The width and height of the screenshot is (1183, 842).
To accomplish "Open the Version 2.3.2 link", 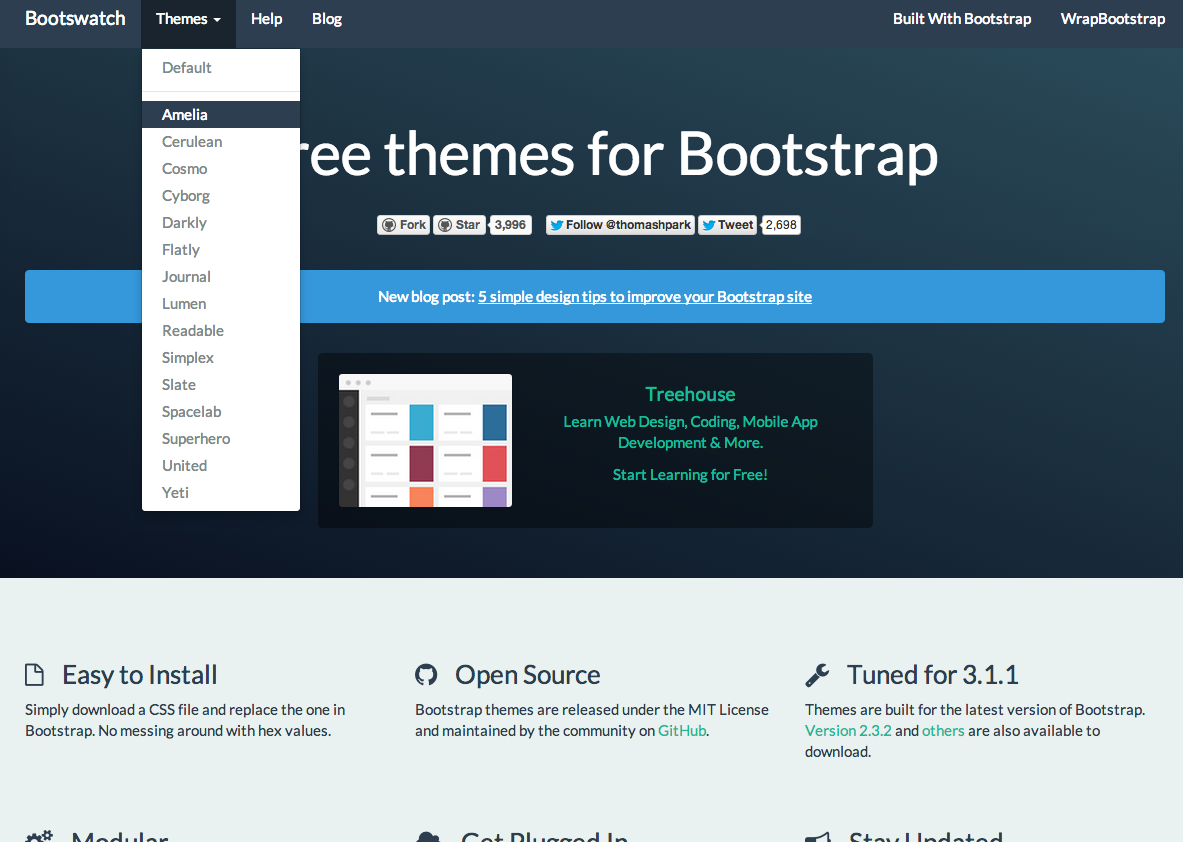I will tap(848, 730).
